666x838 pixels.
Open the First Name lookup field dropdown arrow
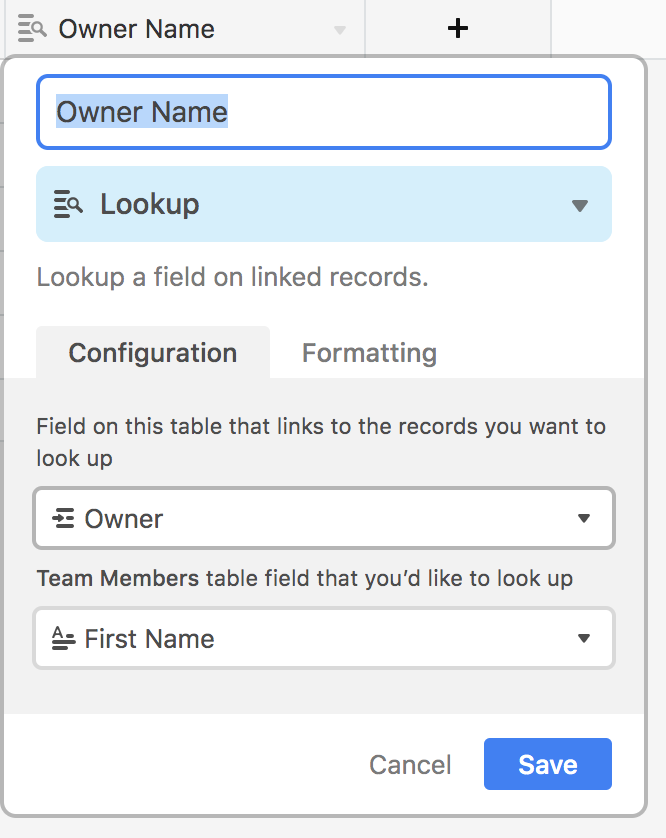[584, 639]
